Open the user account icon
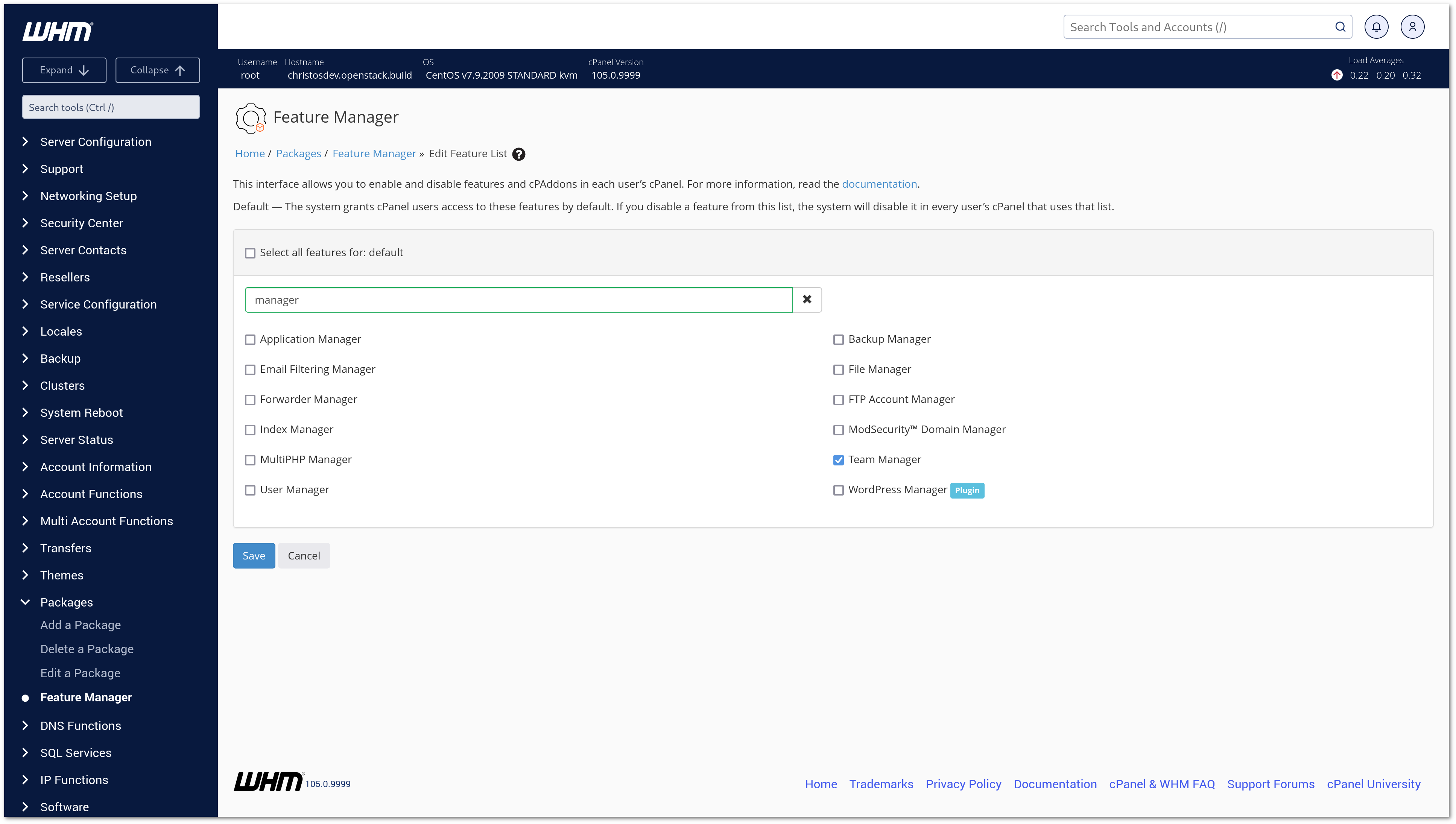Viewport: 1456px width, 824px height. (1412, 27)
